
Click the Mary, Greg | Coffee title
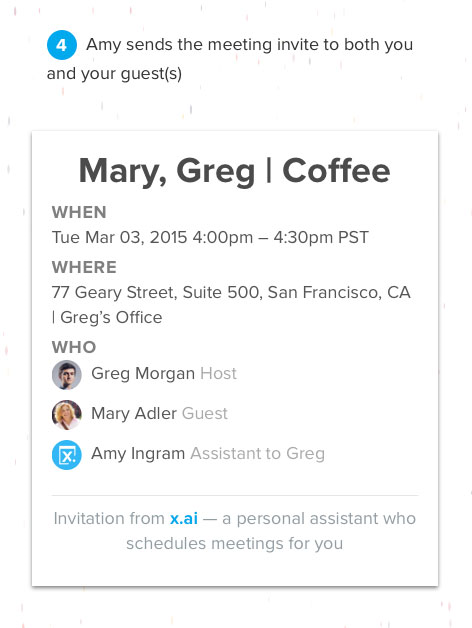pyautogui.click(x=234, y=171)
